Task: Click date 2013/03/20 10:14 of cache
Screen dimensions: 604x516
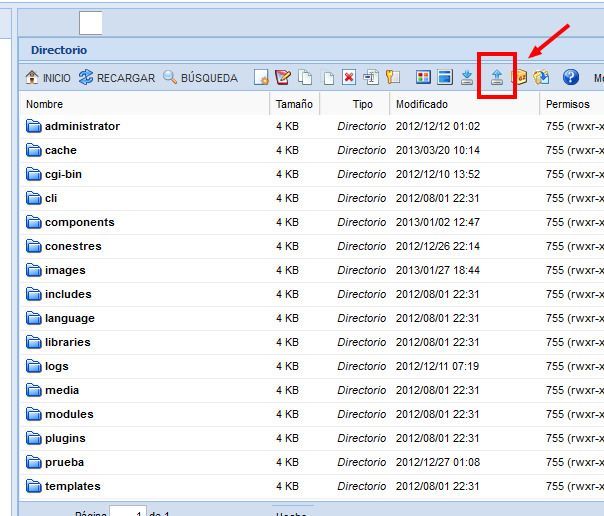Action: 438,150
